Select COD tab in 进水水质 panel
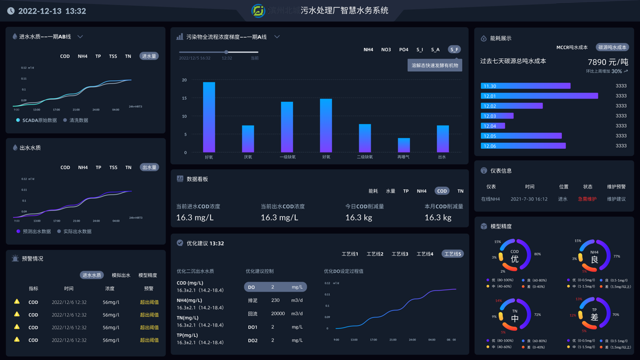This screenshot has width=640, height=360. click(65, 56)
